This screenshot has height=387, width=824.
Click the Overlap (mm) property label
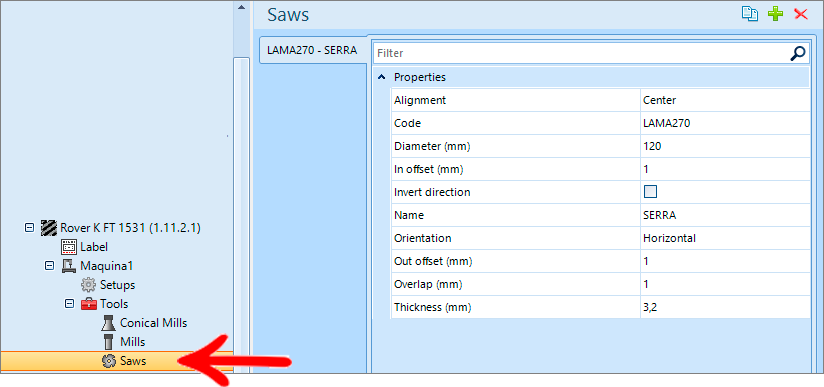click(x=429, y=284)
